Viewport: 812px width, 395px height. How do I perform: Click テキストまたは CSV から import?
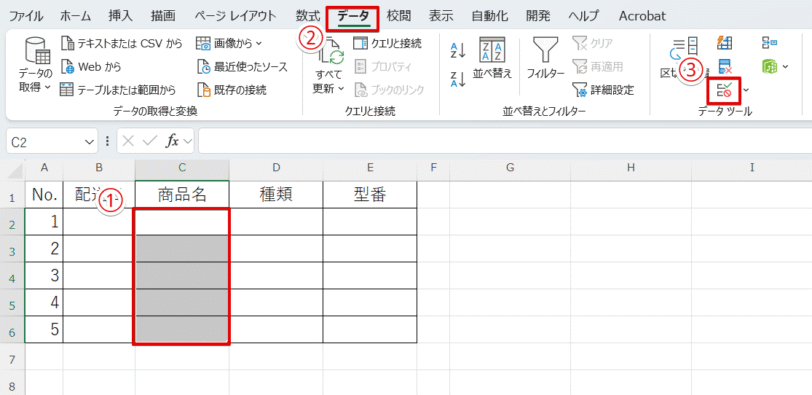[x=122, y=43]
